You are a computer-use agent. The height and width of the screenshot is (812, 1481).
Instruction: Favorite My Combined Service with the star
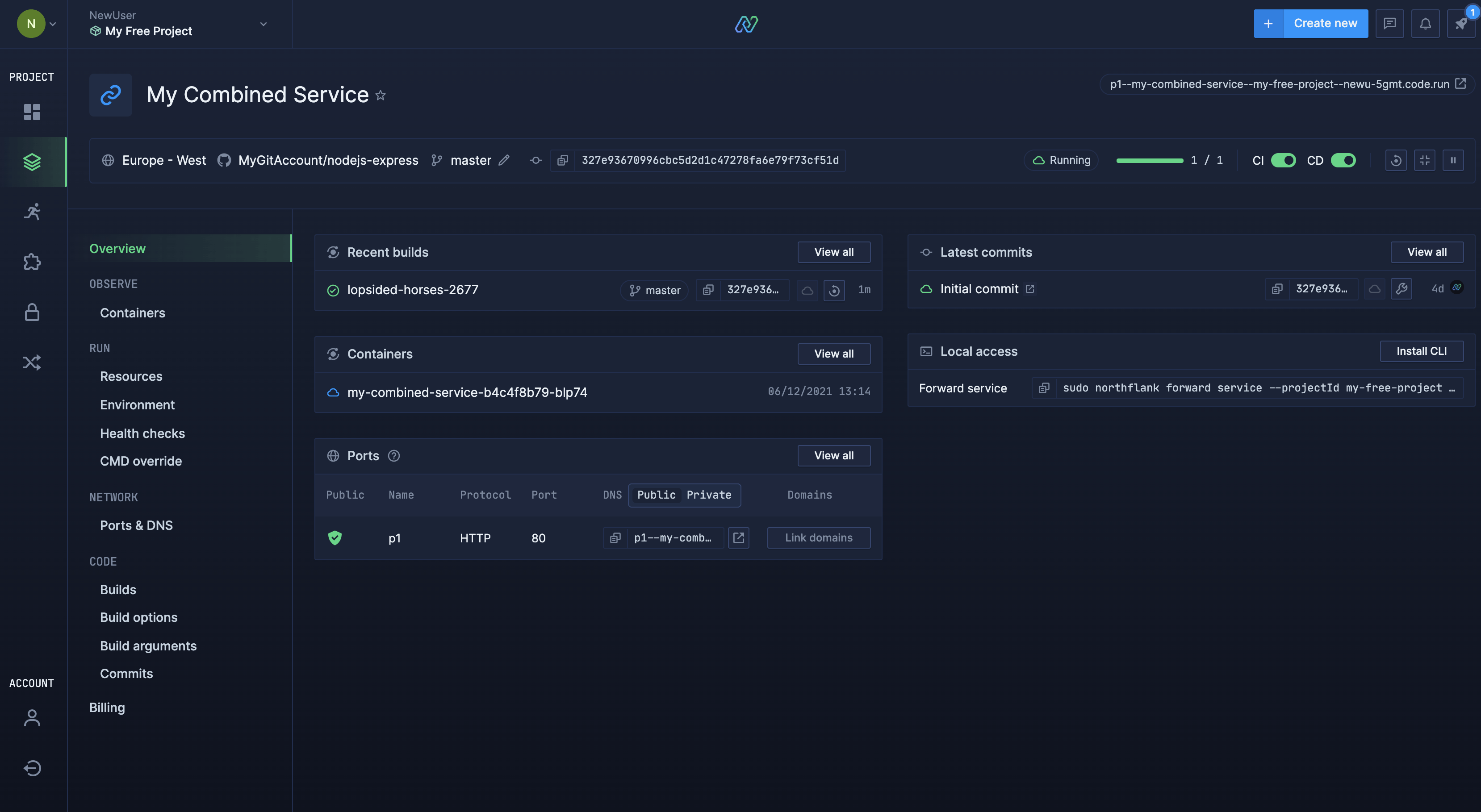[380, 96]
